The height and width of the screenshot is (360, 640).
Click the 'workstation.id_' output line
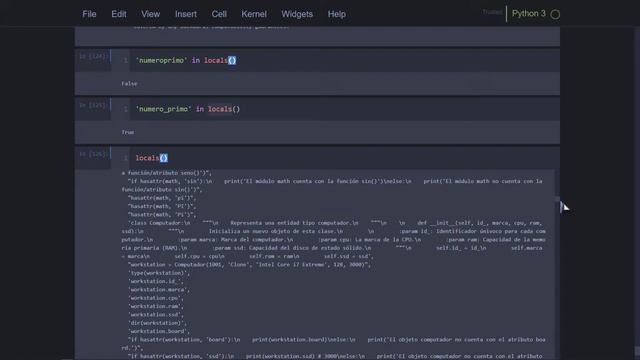pyautogui.click(x=156, y=281)
